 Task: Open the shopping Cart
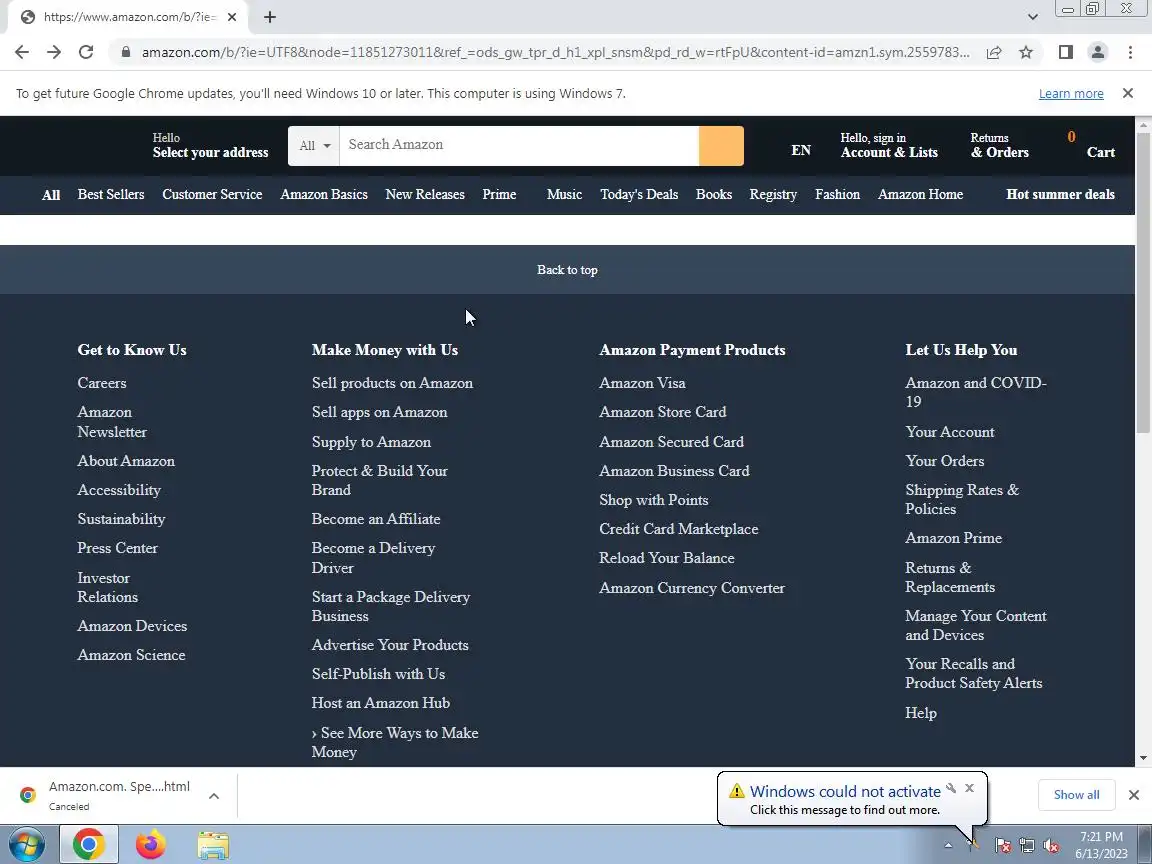[1091, 145]
